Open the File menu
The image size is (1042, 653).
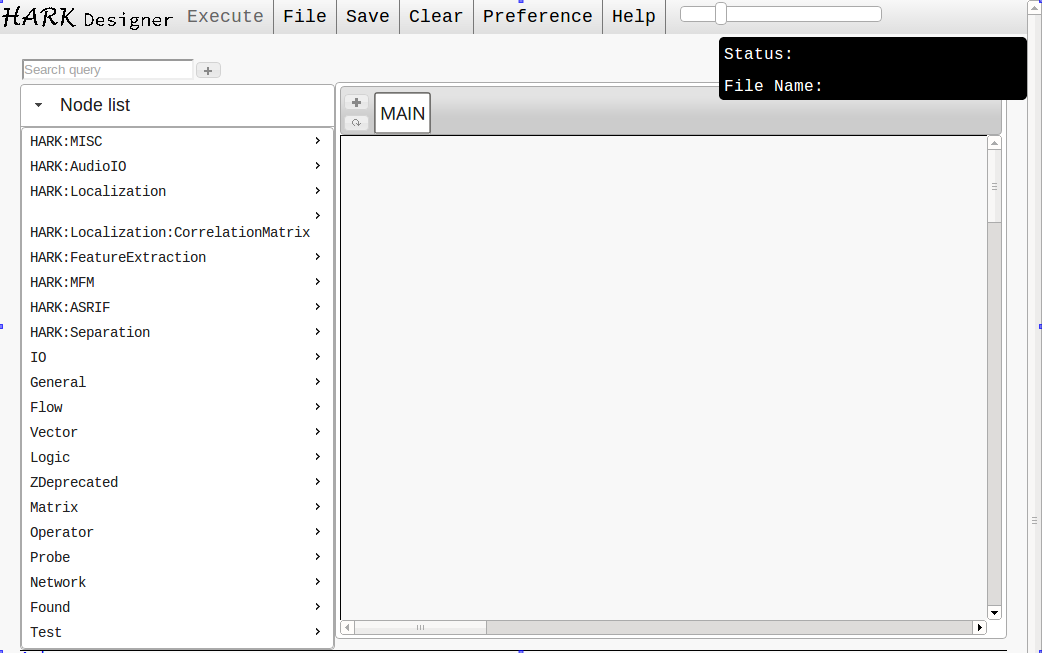(x=305, y=16)
